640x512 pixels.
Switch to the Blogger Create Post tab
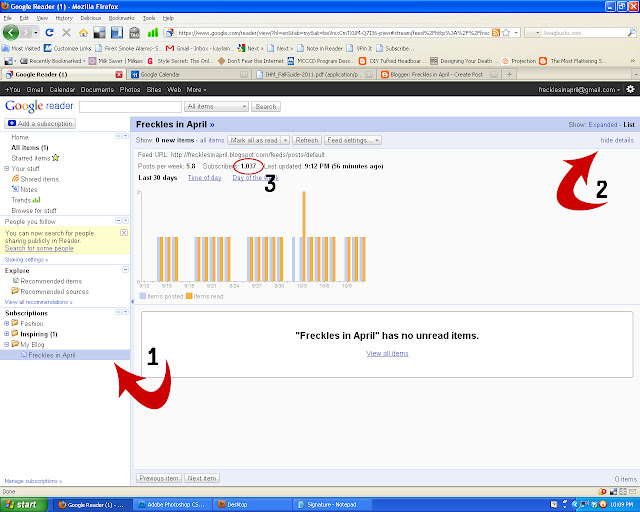click(439, 74)
